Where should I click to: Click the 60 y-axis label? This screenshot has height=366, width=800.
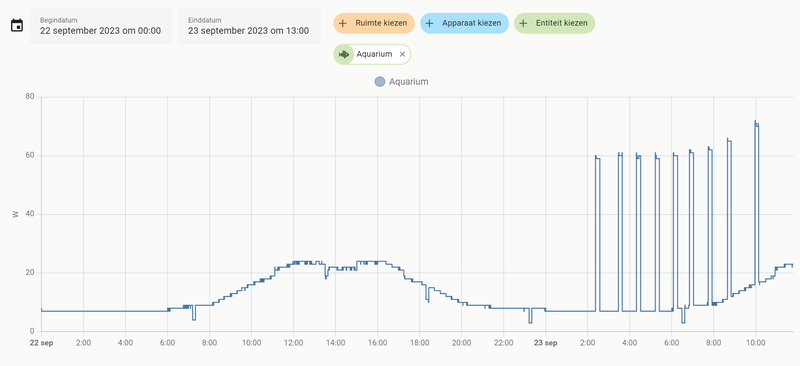click(30, 155)
